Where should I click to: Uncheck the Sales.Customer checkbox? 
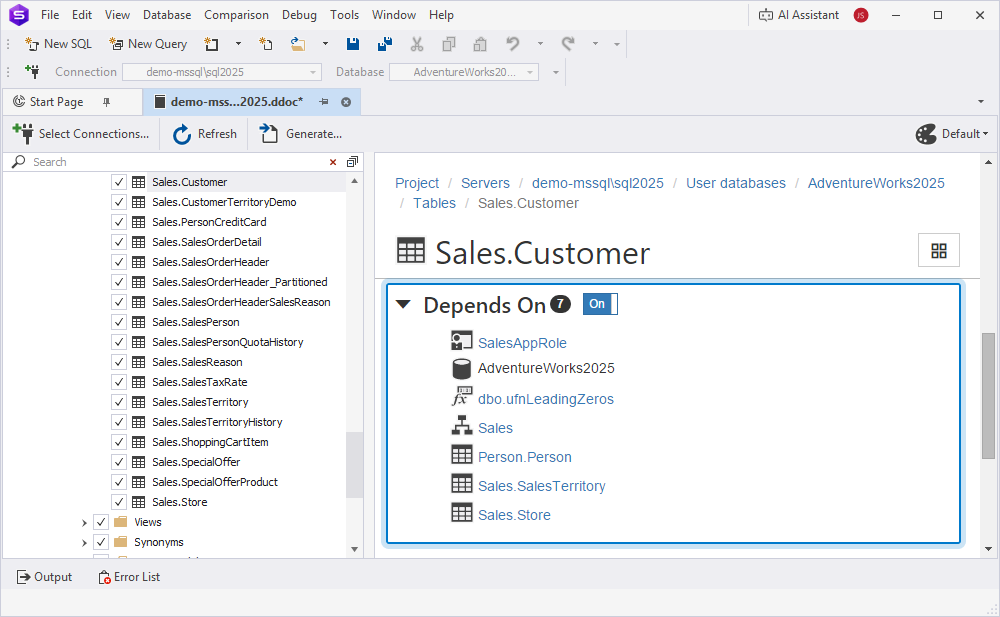click(119, 182)
